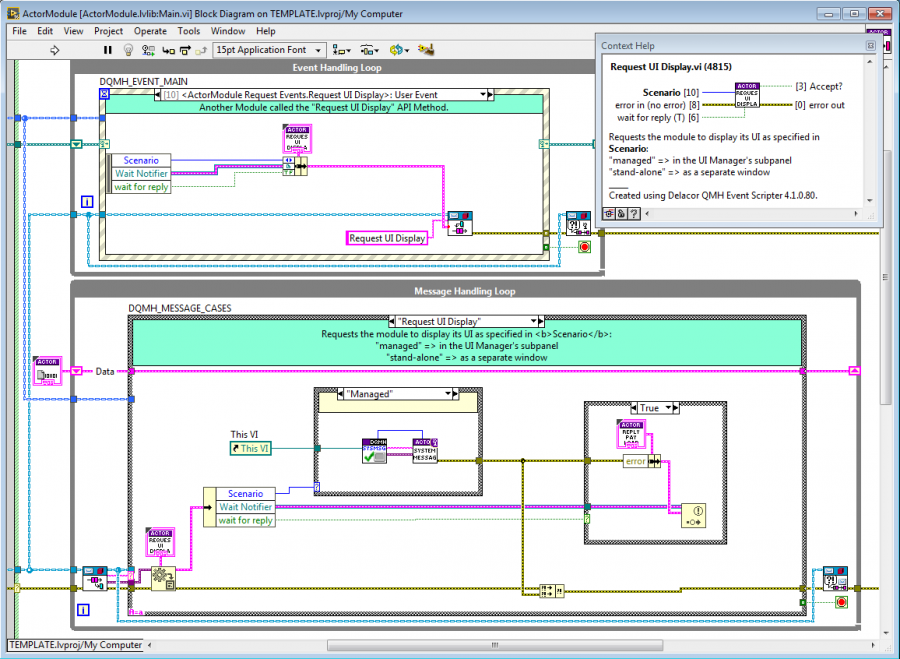The image size is (900, 659).
Task: Toggle the Context Help lock button
Action: [621, 214]
